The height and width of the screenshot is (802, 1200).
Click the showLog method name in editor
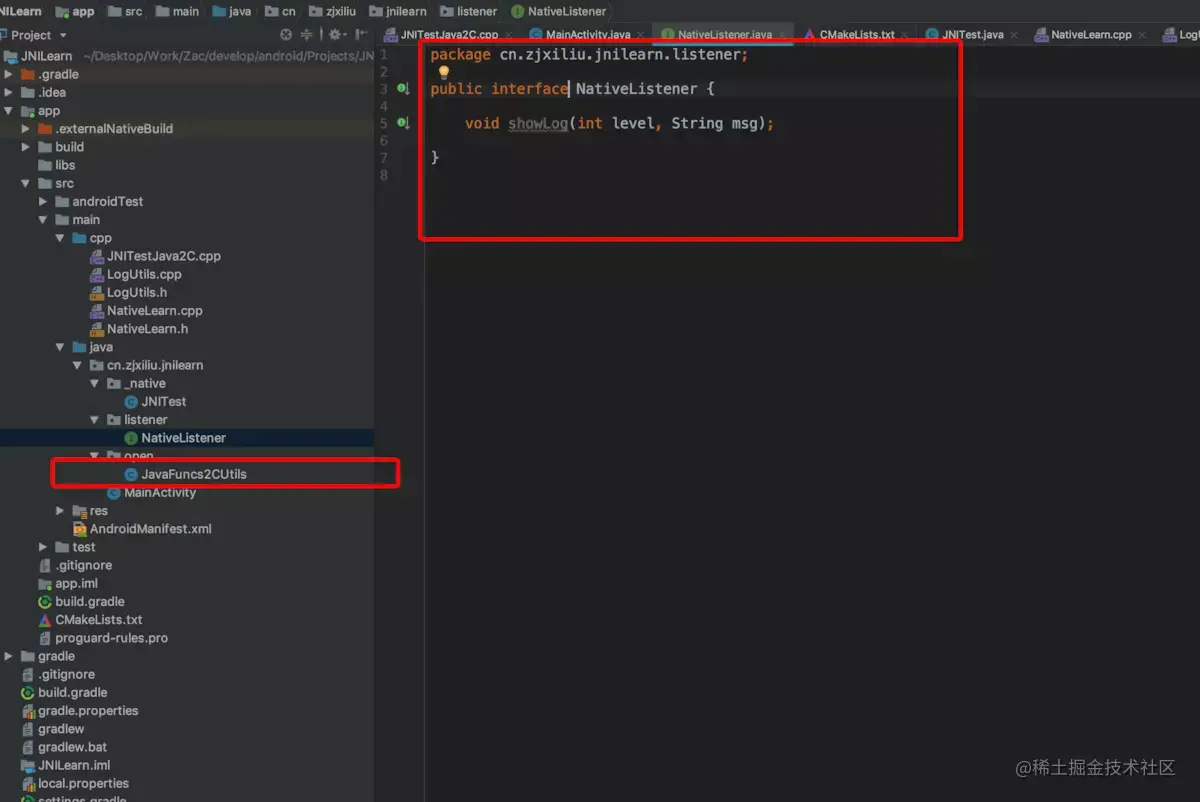[x=538, y=124]
